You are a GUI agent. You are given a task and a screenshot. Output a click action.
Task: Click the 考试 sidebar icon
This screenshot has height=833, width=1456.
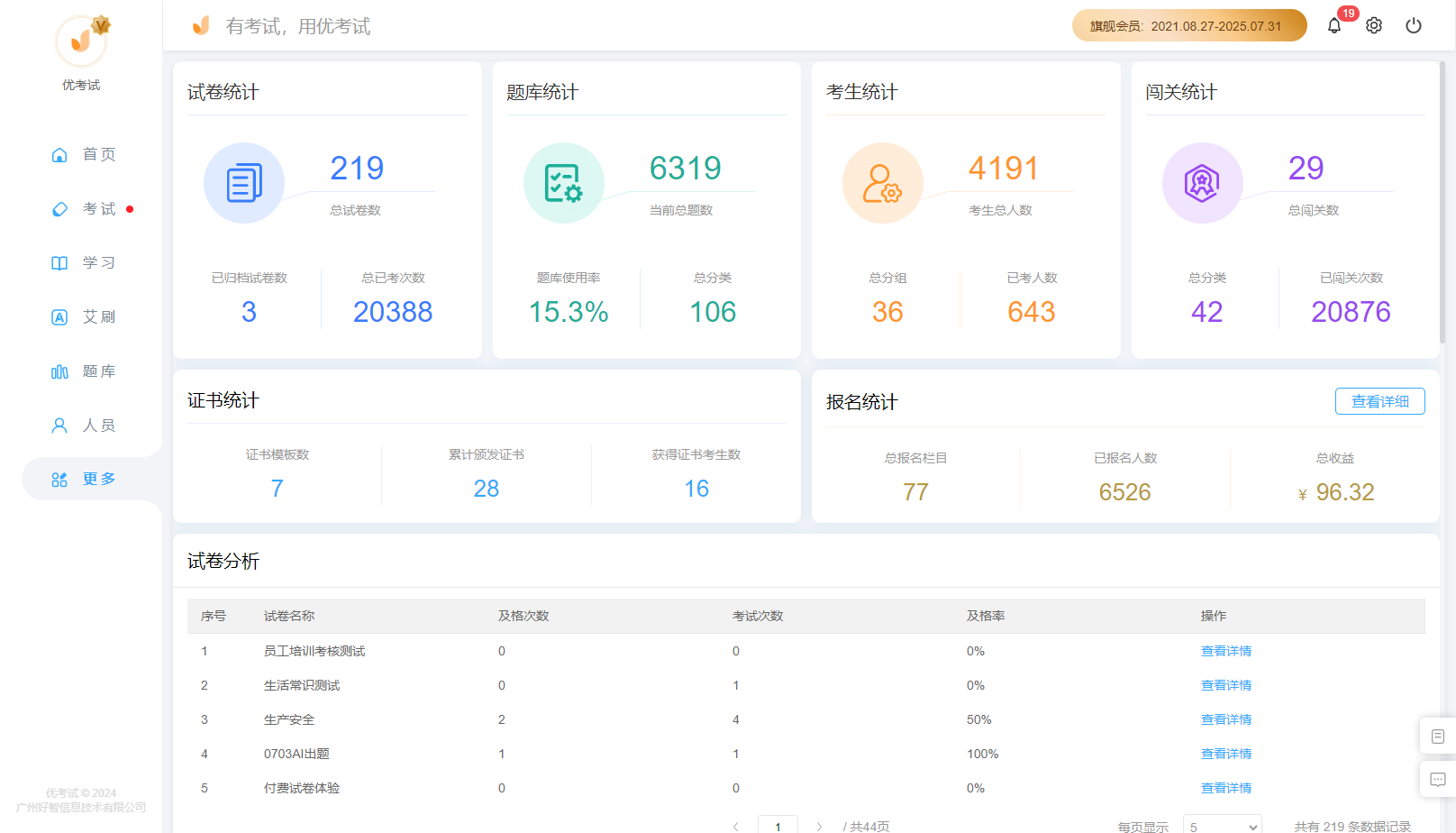click(59, 209)
